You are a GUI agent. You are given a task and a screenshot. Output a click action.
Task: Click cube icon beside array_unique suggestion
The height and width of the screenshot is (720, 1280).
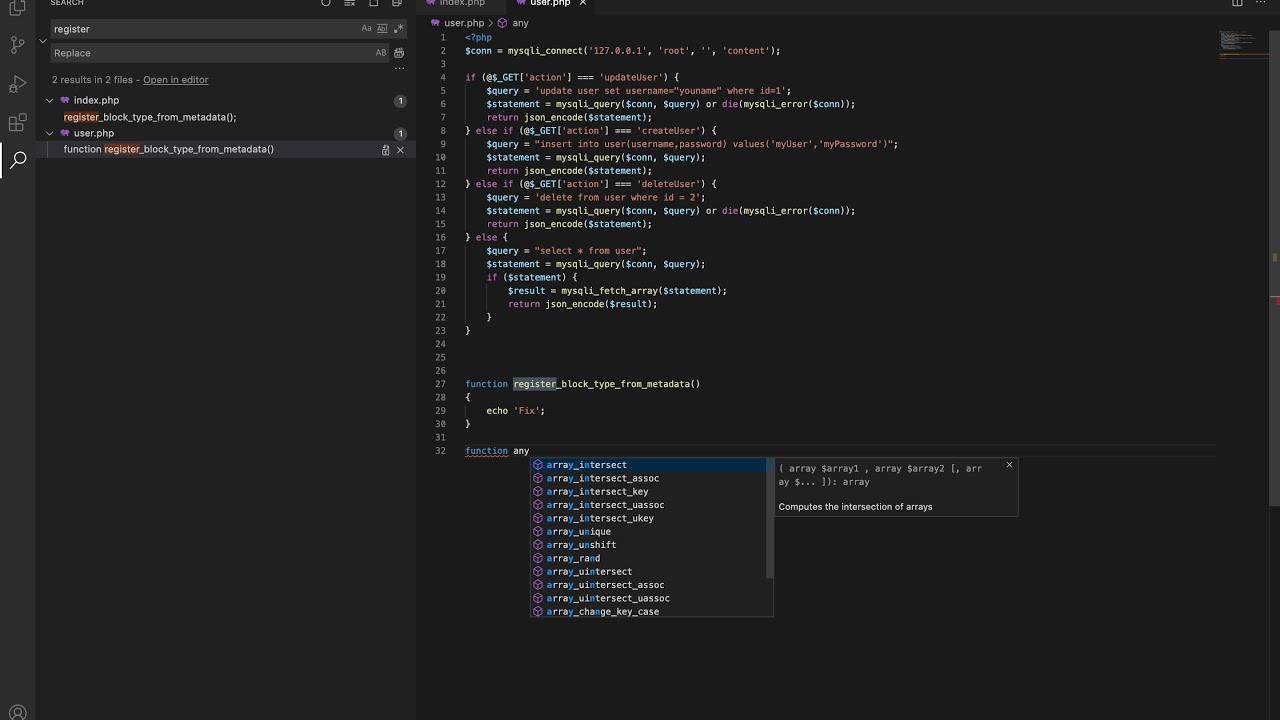coord(538,532)
